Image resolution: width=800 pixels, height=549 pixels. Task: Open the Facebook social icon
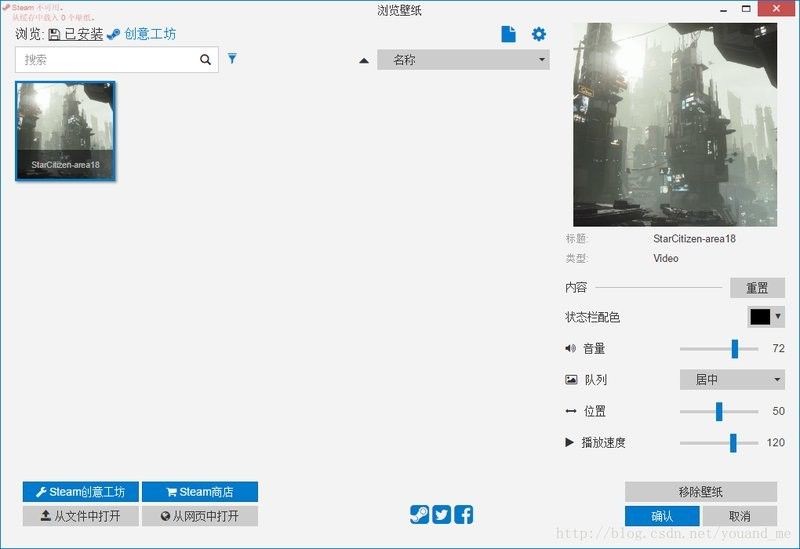point(463,514)
